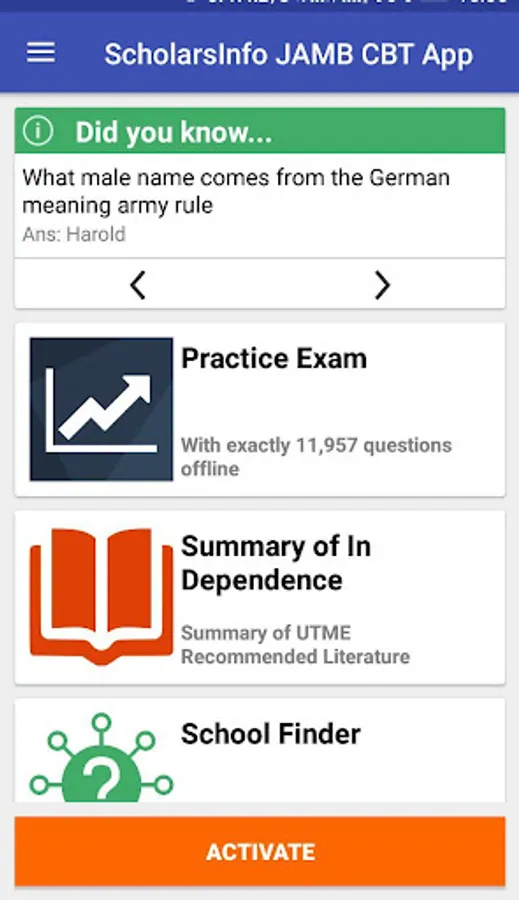Screen dimensions: 519x900
Task: Tap the School Finder card background
Action: pyautogui.click(x=260, y=750)
